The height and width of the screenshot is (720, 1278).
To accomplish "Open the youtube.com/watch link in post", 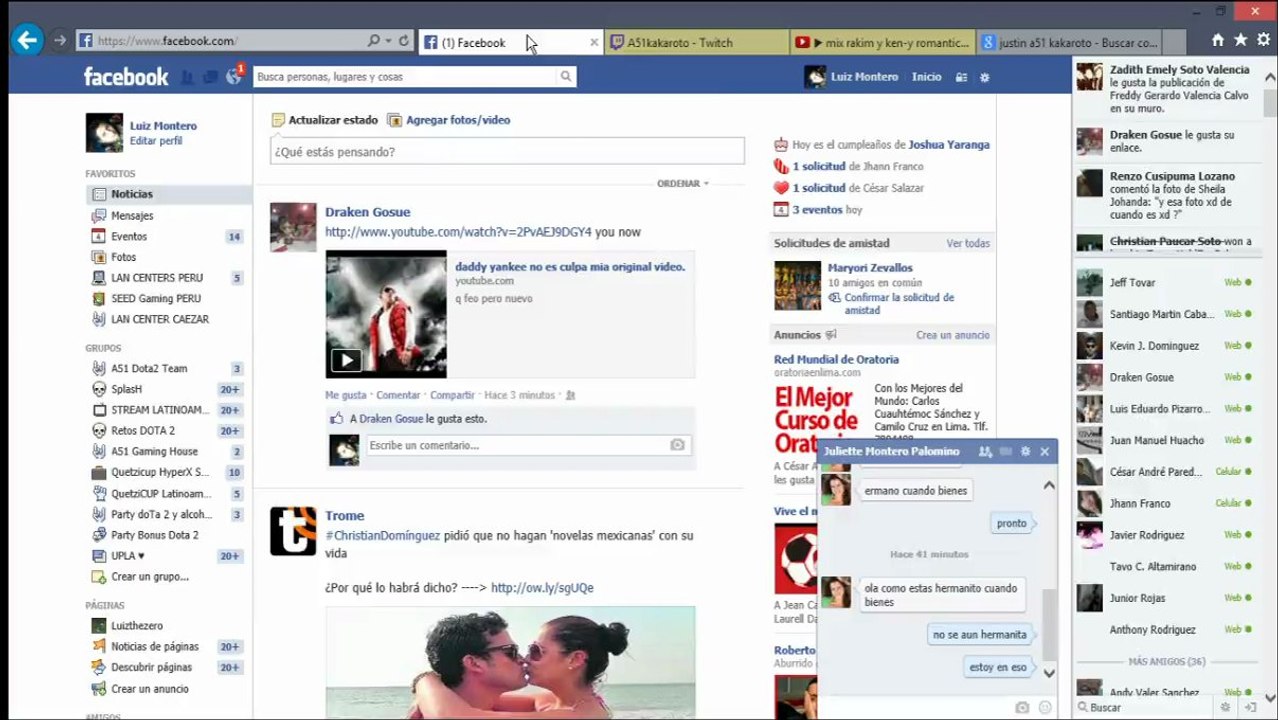I will point(458,232).
